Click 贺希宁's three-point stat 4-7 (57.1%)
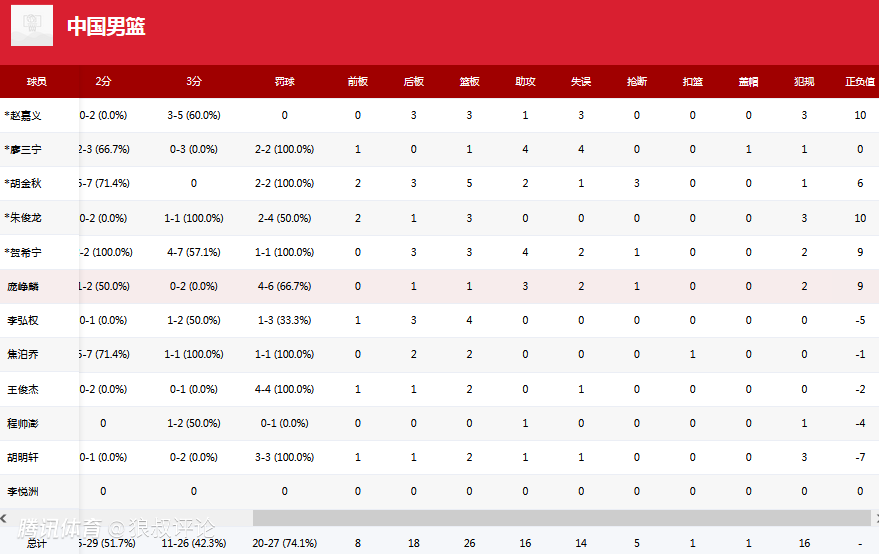 click(x=194, y=252)
